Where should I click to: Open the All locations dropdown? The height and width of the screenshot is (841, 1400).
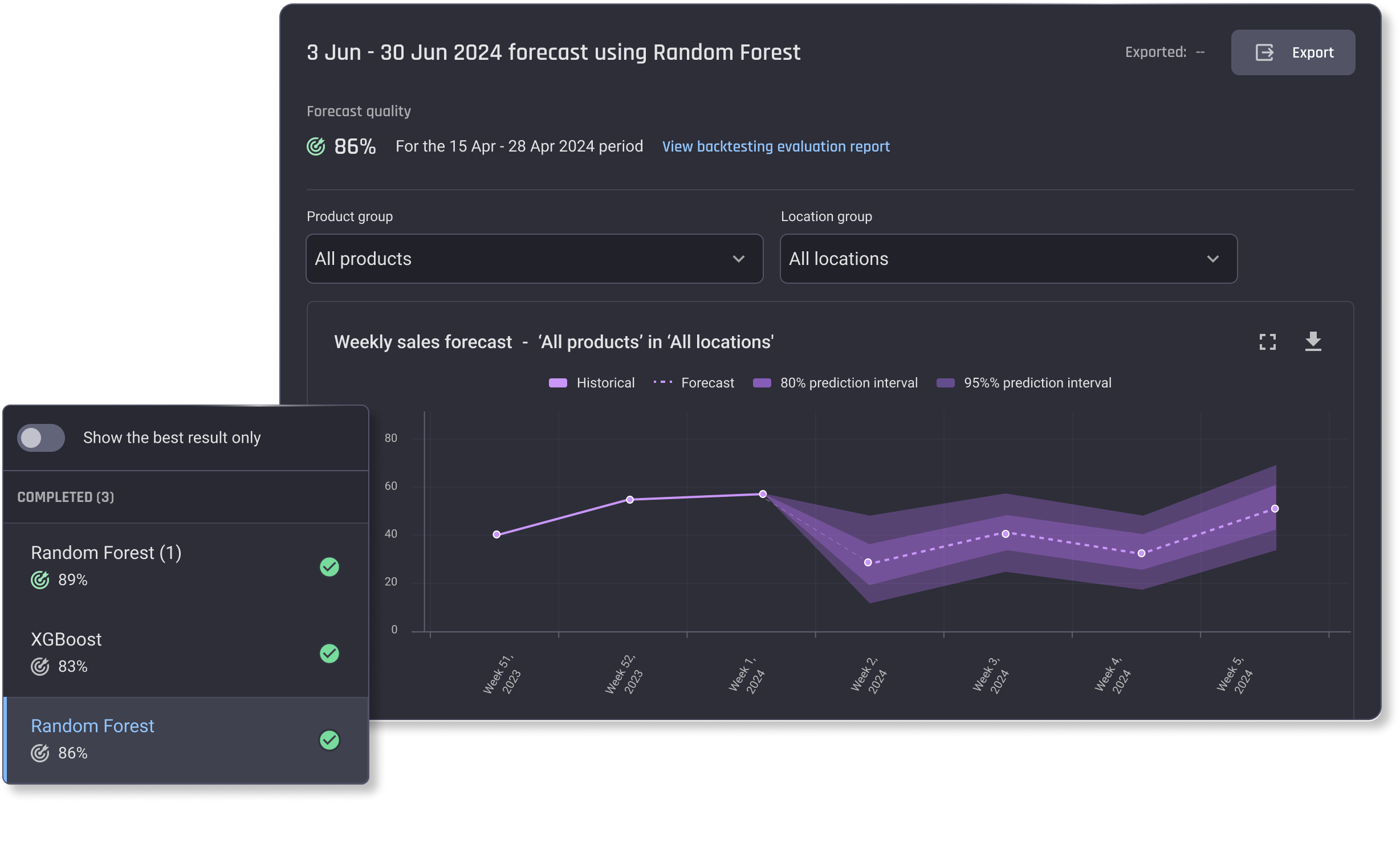coord(1008,259)
